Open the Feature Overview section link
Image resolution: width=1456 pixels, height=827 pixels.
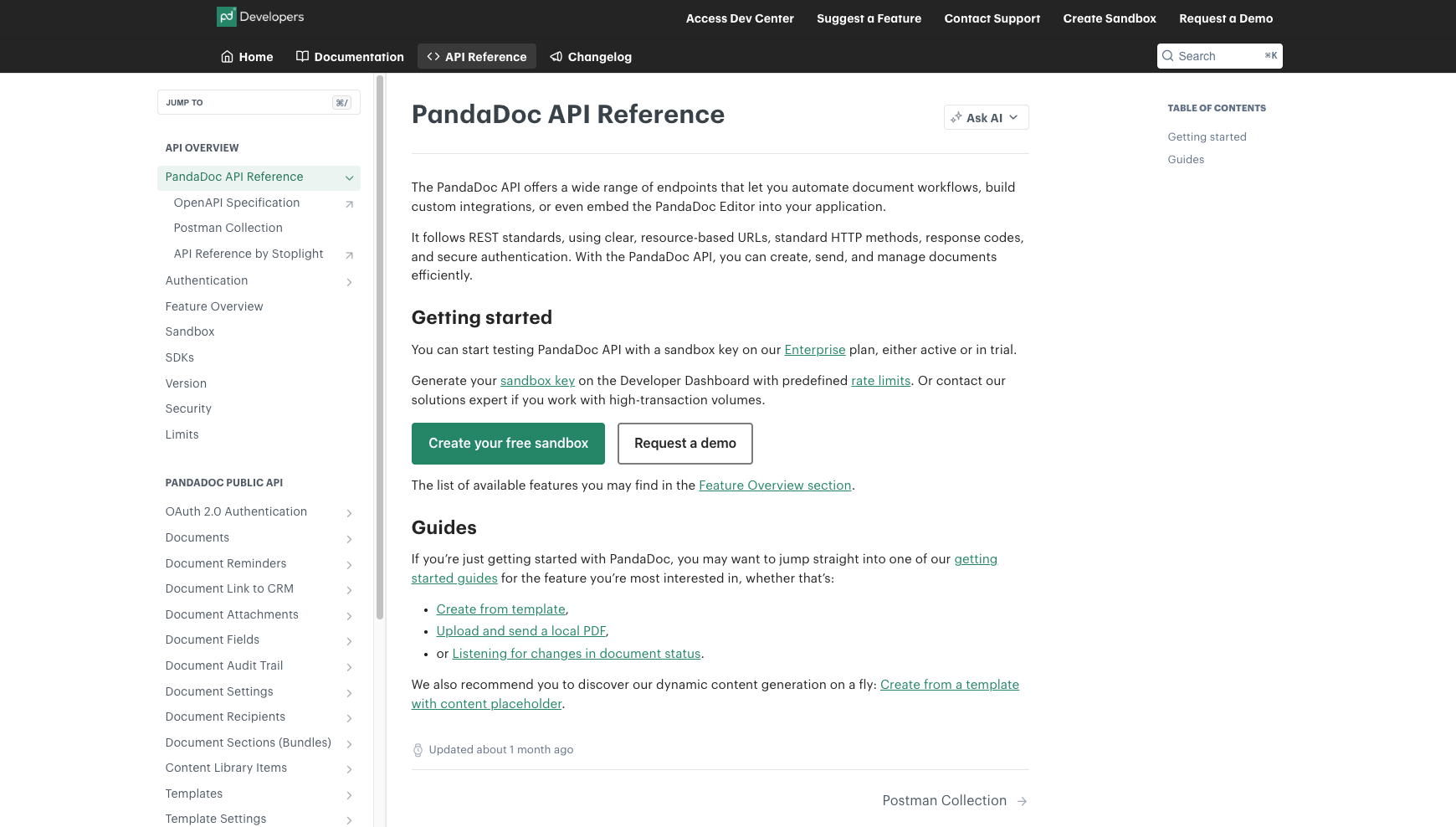[x=775, y=485]
